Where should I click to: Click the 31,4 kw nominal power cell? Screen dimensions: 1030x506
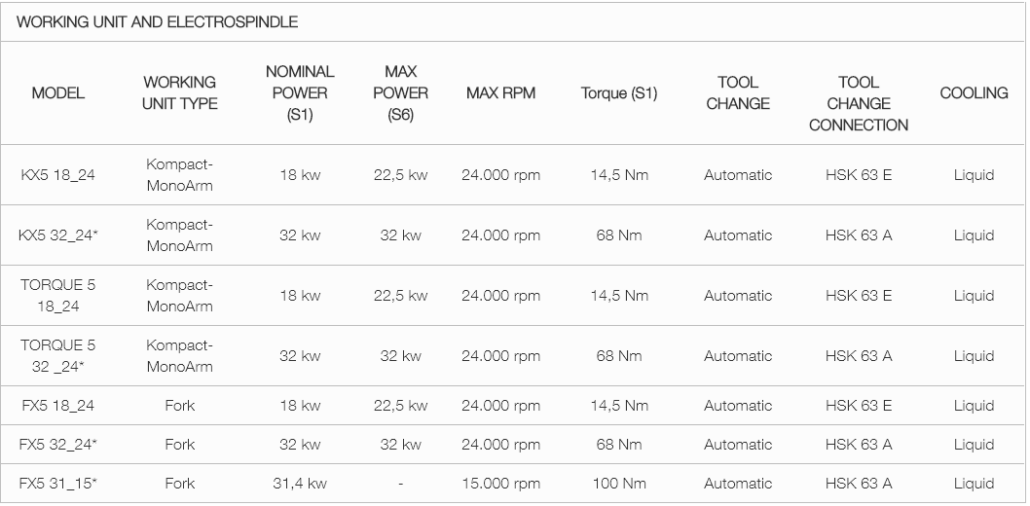(300, 484)
